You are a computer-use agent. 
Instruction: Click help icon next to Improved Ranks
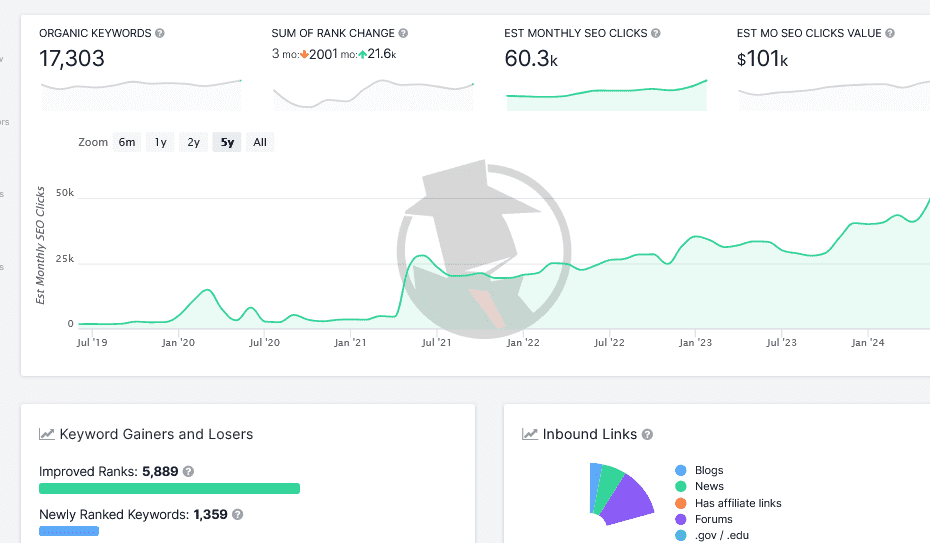(x=188, y=471)
